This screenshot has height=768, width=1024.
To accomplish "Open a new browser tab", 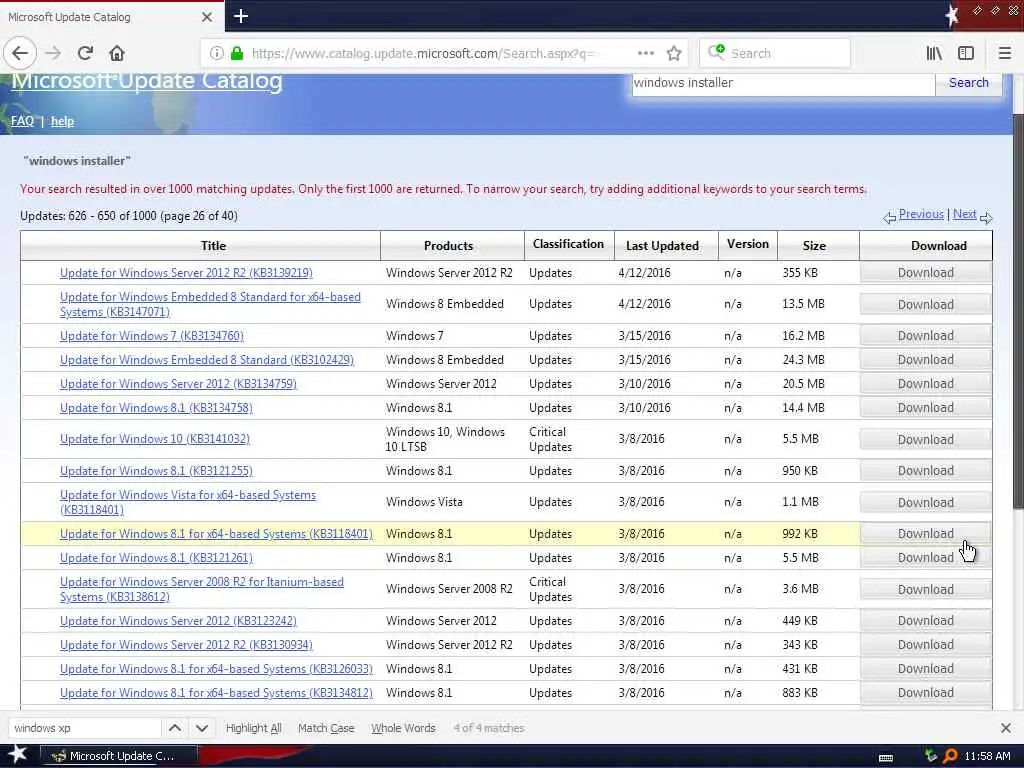I will click(240, 16).
